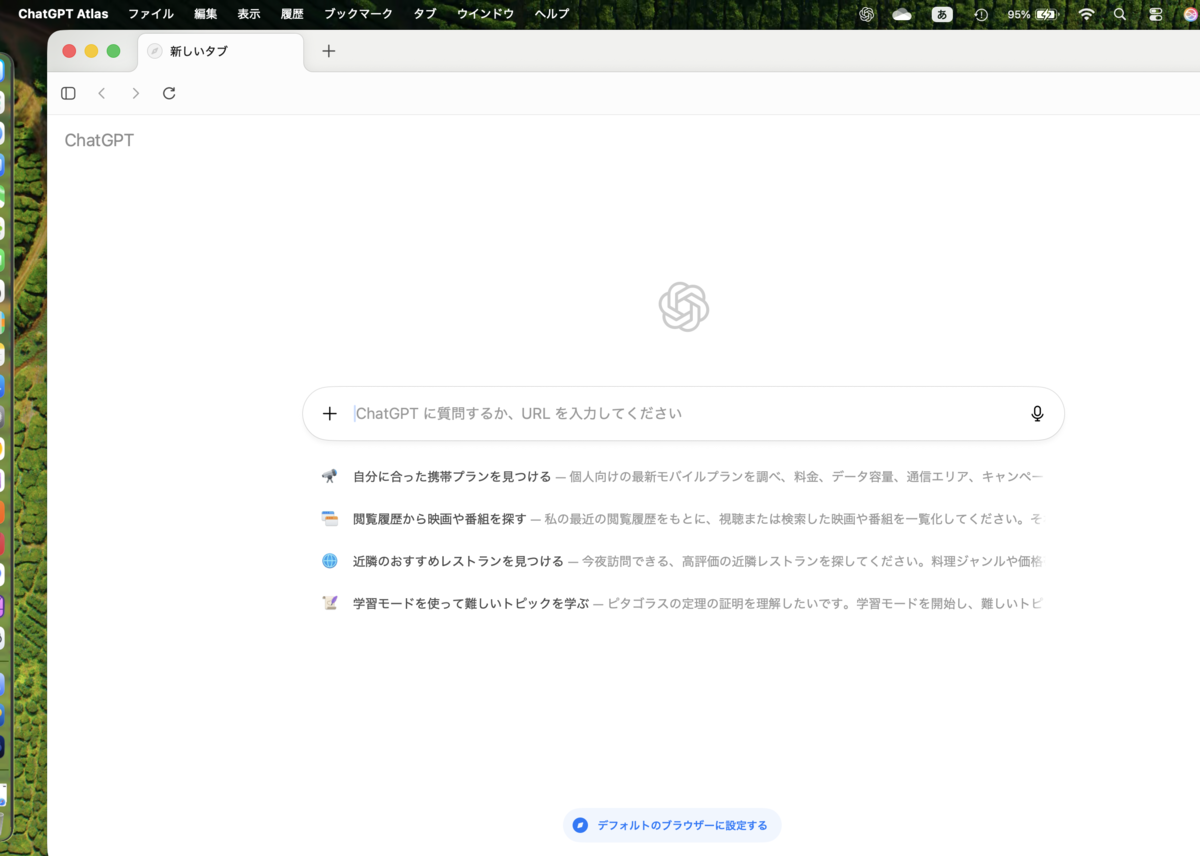Image resolution: width=1200 pixels, height=856 pixels.
Task: Open the ヘルプ menu
Action: pos(552,14)
